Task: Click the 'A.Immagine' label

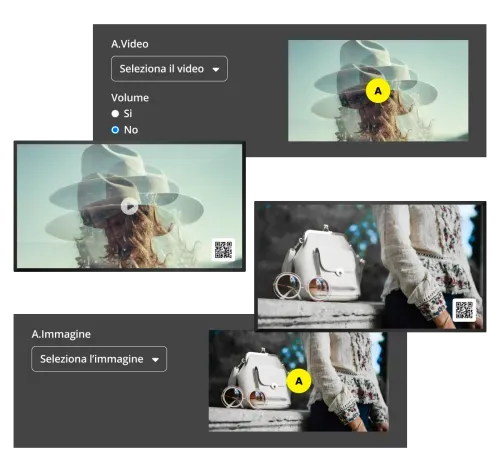Action: (61, 334)
